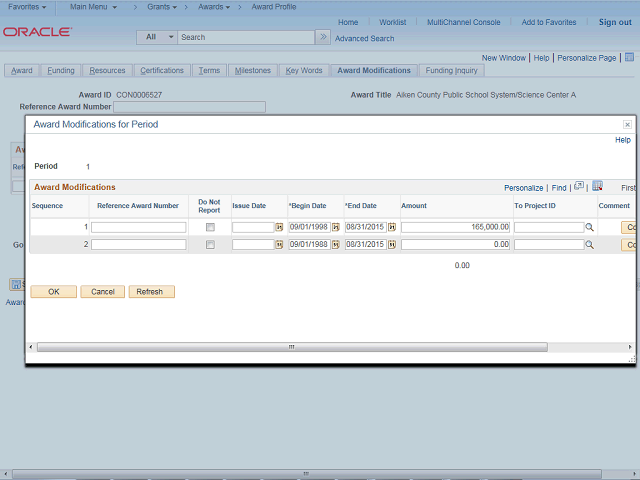640x480 pixels.
Task: Click the Amount field in row 1
Action: [x=456, y=228]
